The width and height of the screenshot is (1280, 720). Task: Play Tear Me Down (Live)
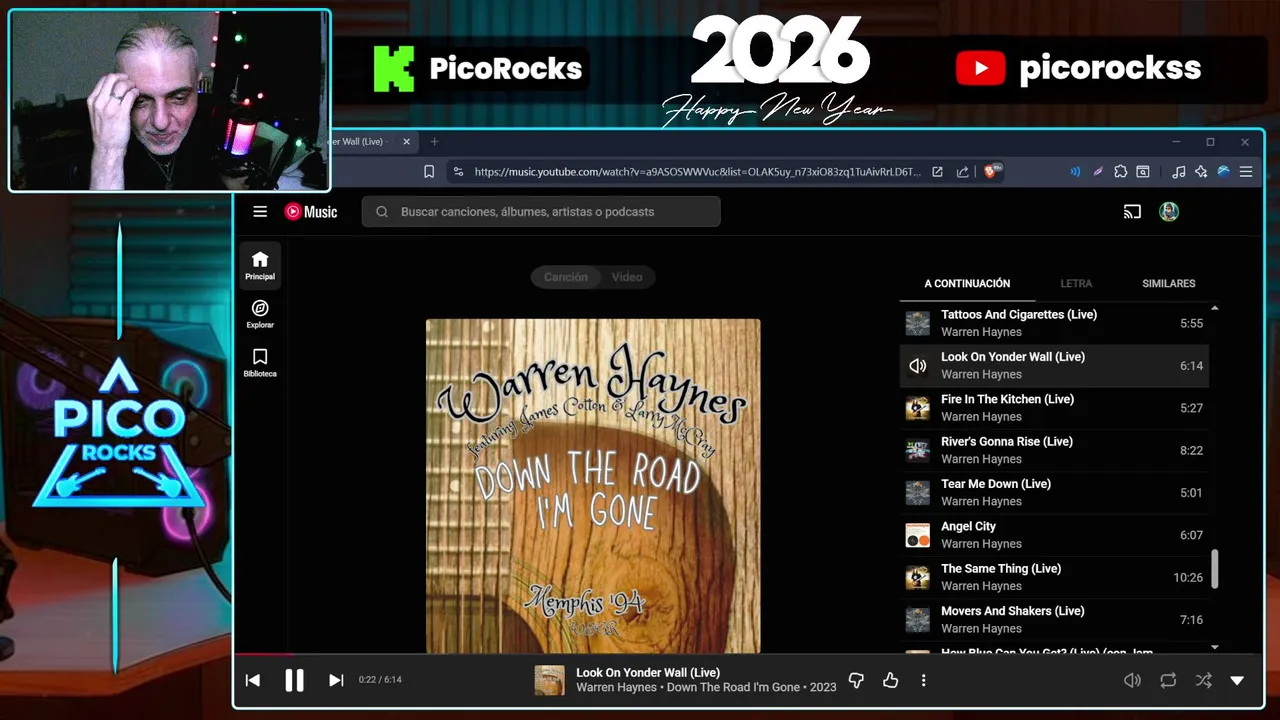[1054, 493]
